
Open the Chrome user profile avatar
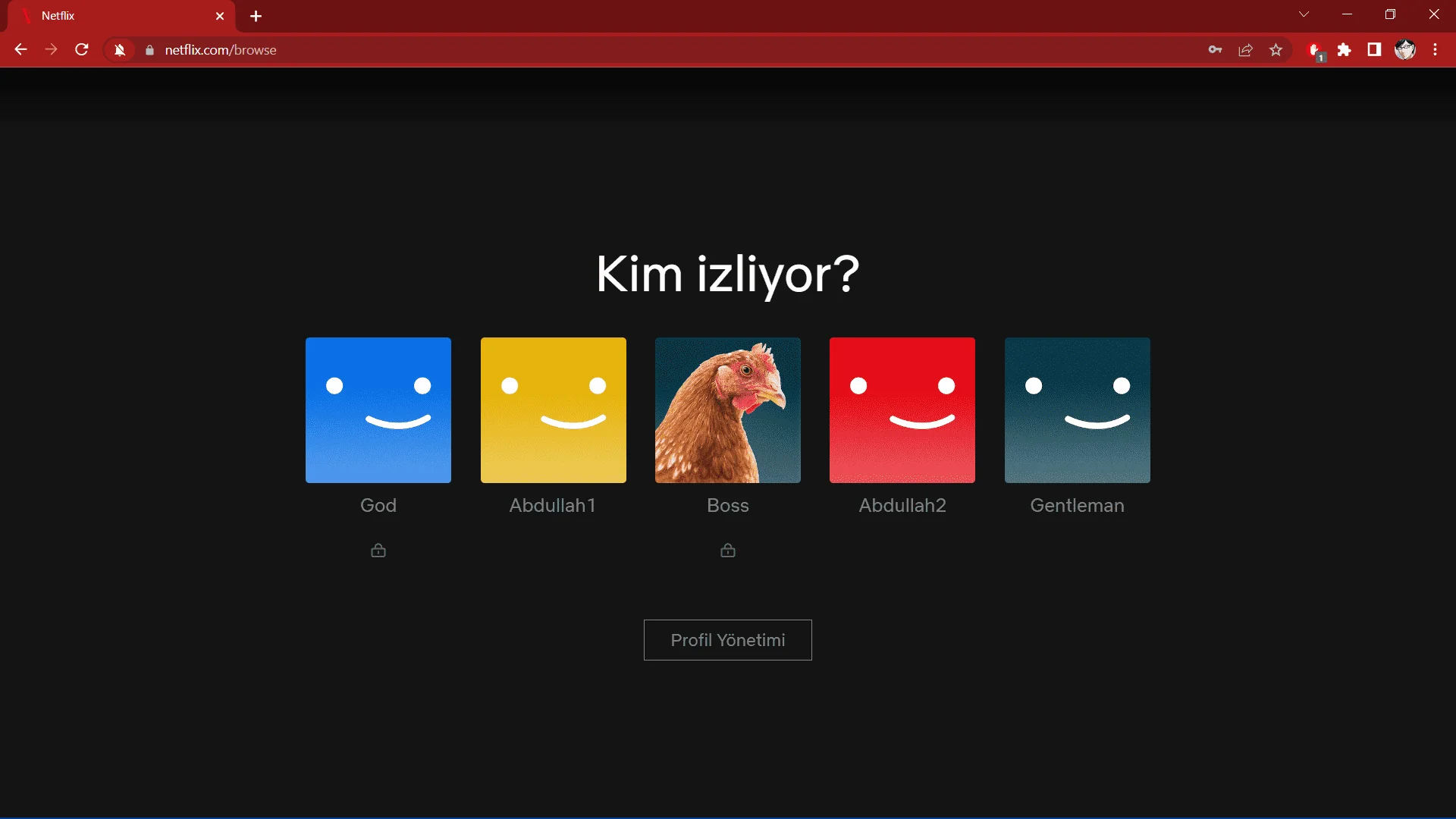pos(1405,50)
